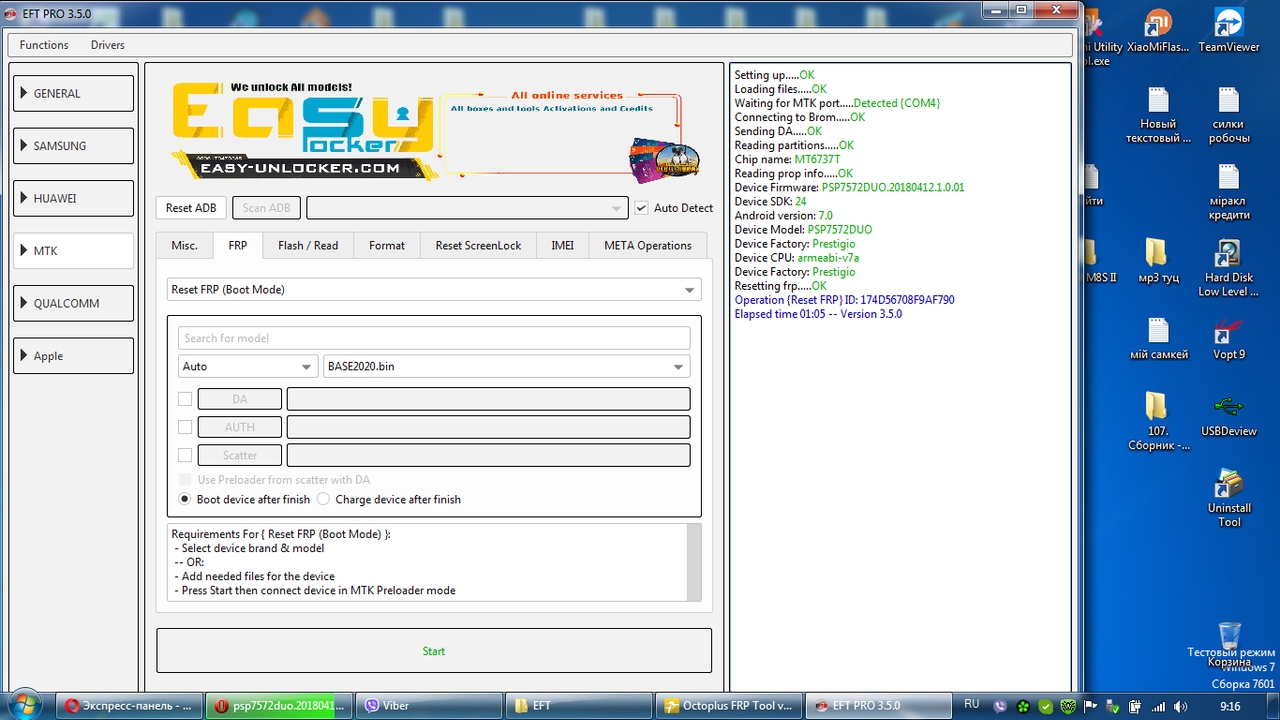Click the DA file browse button
Viewport: 1280px width, 720px height.
240,399
